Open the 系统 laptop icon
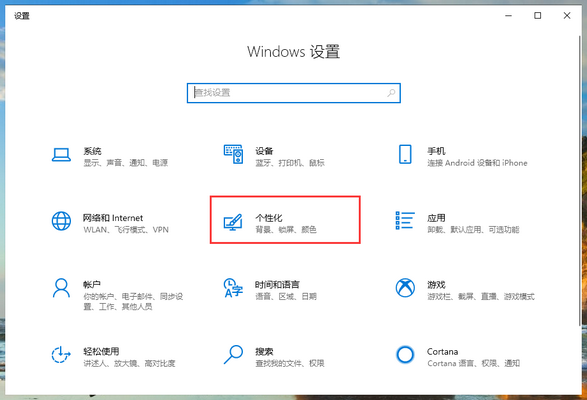This screenshot has height=400, width=587. coord(61,155)
